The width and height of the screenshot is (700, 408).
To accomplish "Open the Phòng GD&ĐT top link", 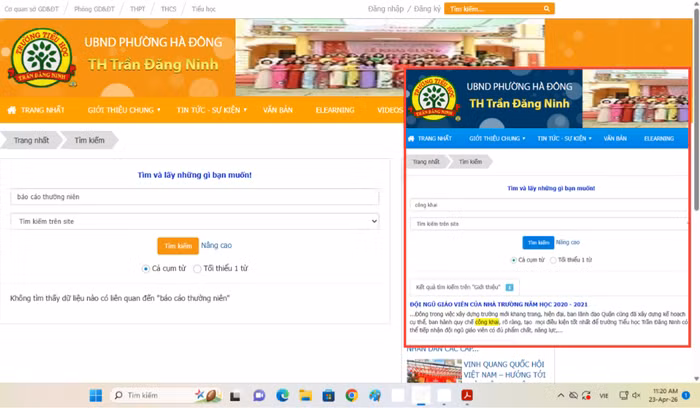I will point(94,9).
